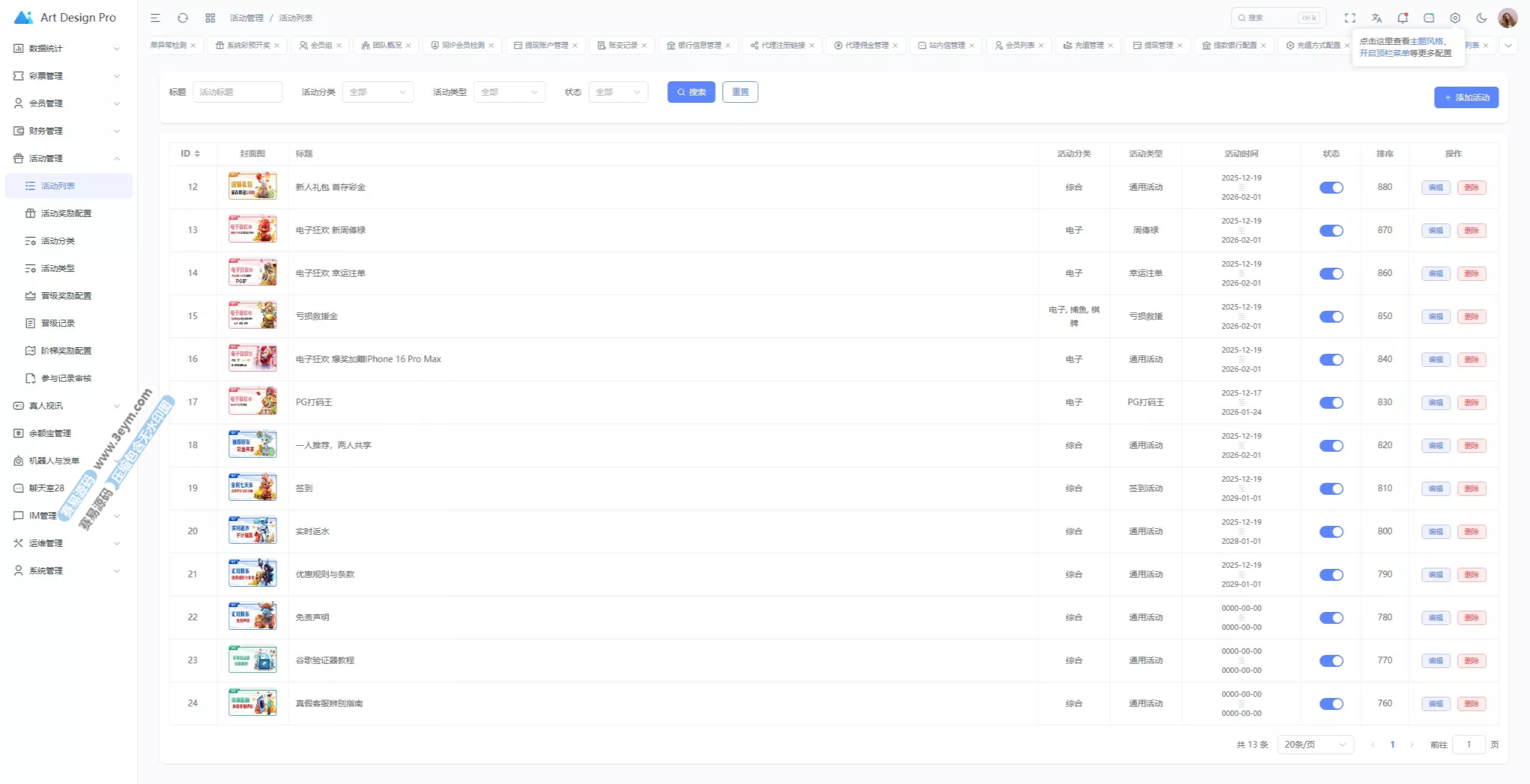Enter fullscreen mode with the fullscreen icon
The width and height of the screenshot is (1530, 784).
point(1350,18)
